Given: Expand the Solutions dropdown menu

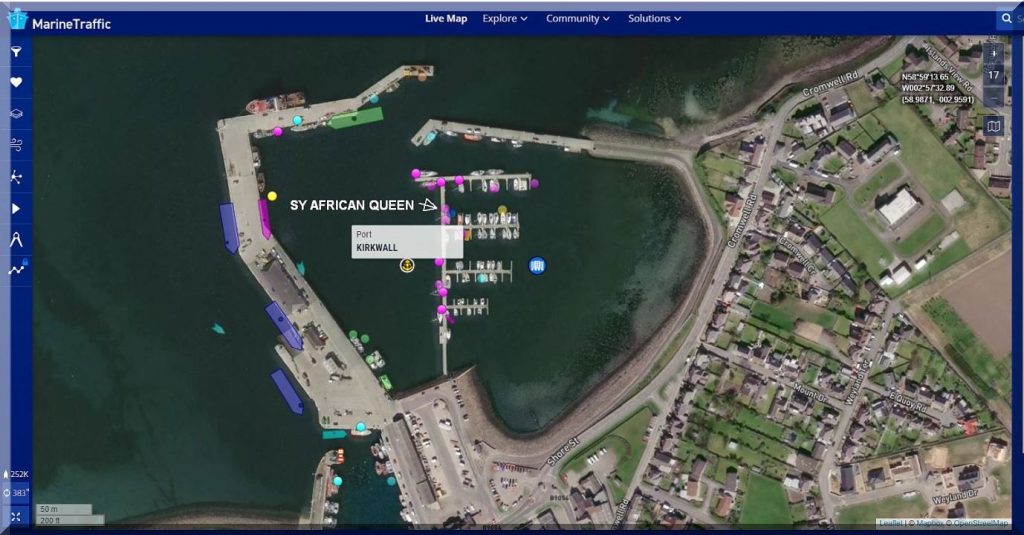Looking at the screenshot, I should 654,18.
